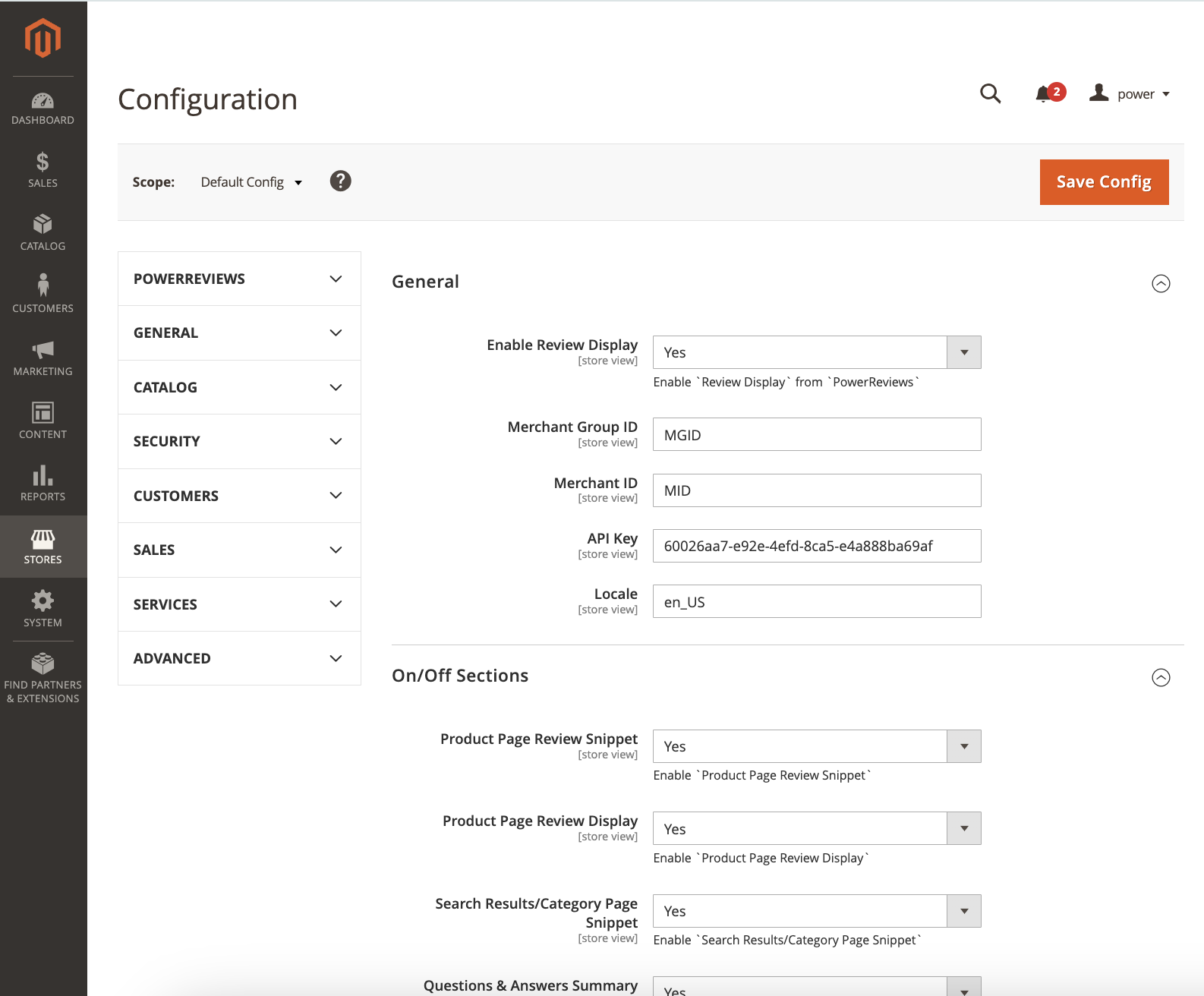Open the notifications bell

coord(1050,93)
